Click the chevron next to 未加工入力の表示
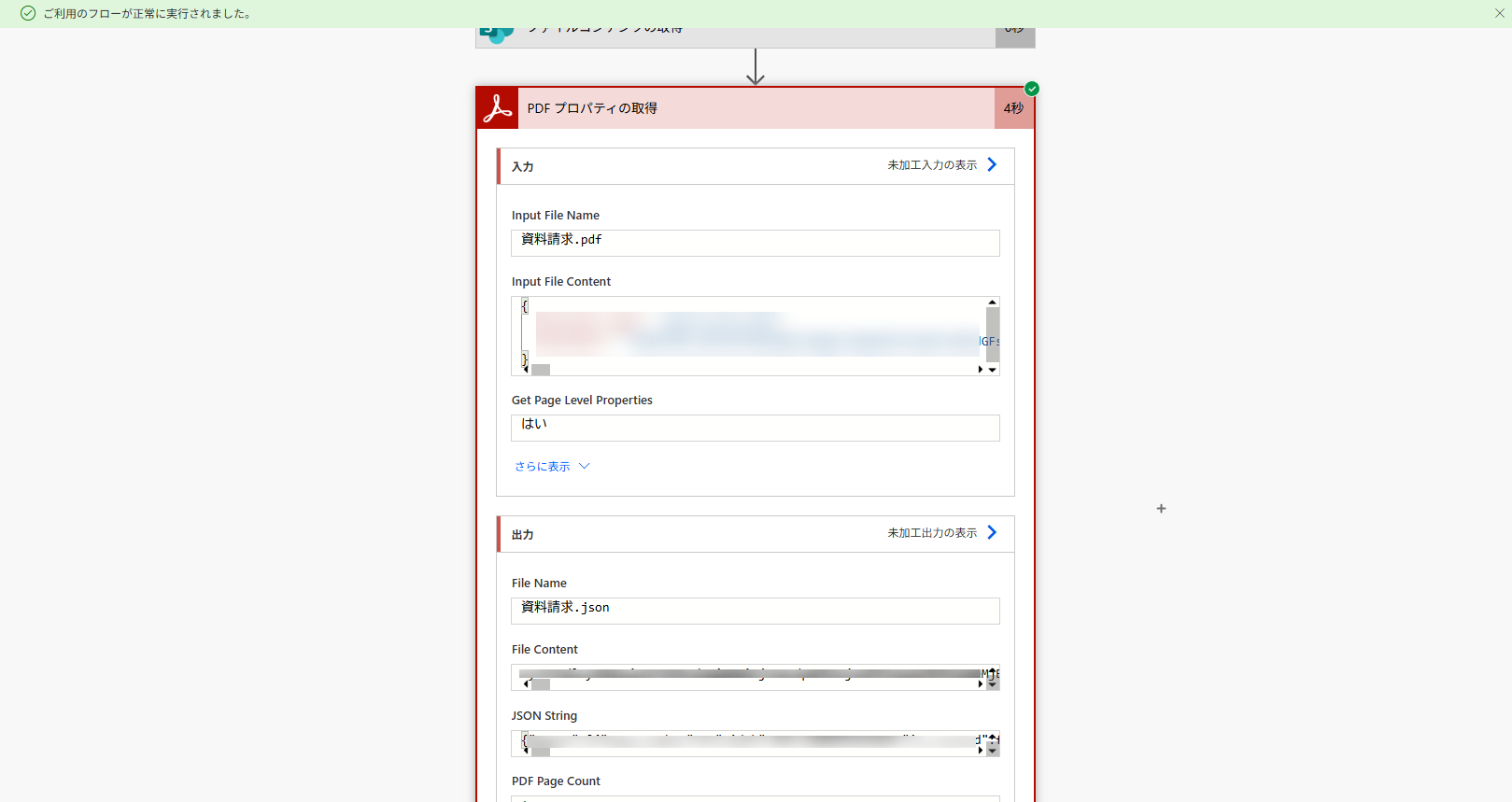 [992, 165]
